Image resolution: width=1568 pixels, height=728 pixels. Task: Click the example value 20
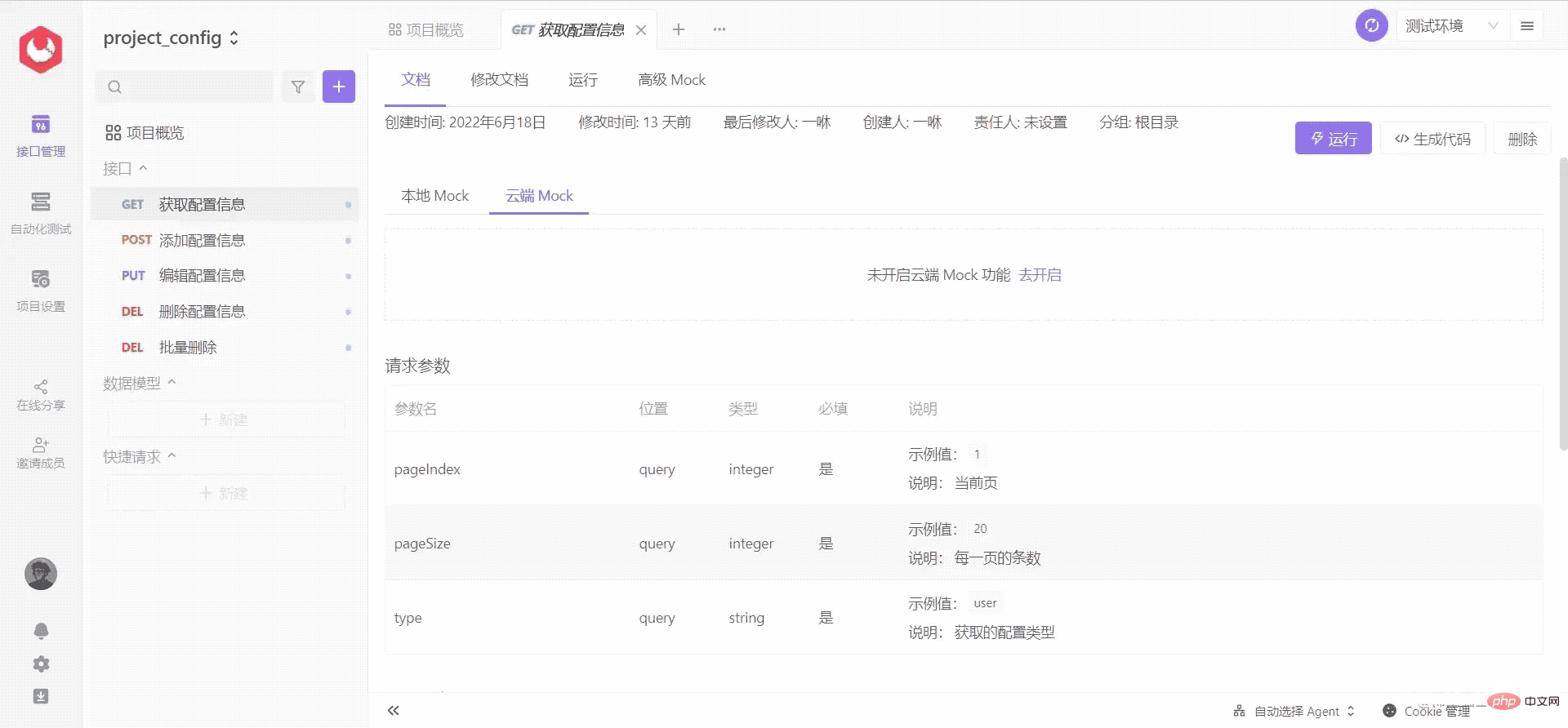980,529
